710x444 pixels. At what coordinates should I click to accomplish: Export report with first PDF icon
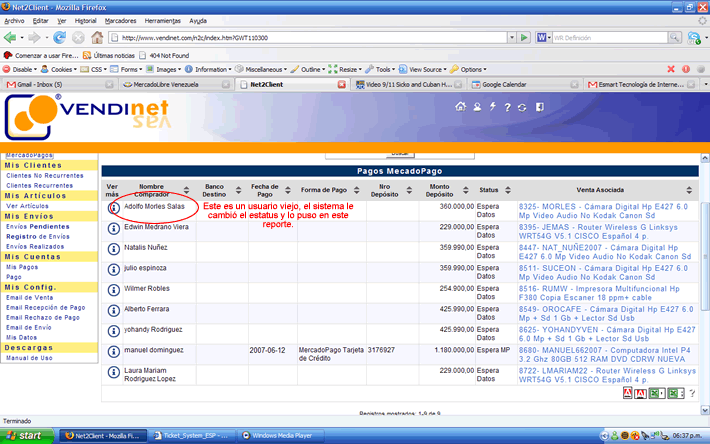628,393
